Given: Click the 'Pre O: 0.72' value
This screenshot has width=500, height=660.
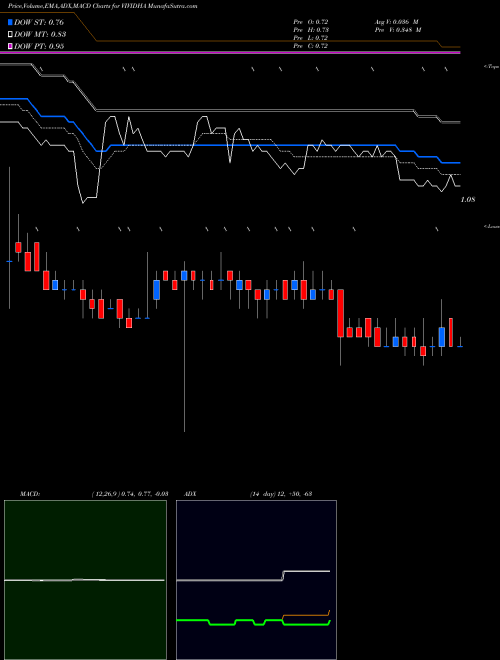Looking at the screenshot, I should point(311,22).
